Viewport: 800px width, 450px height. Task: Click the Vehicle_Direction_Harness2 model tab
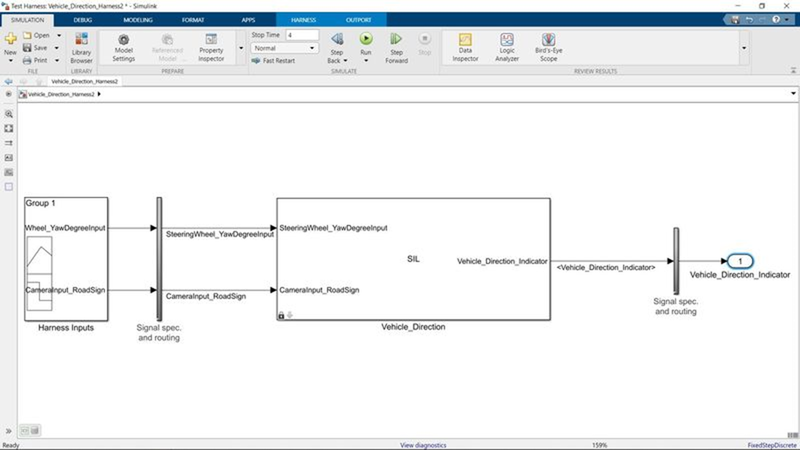[x=84, y=81]
